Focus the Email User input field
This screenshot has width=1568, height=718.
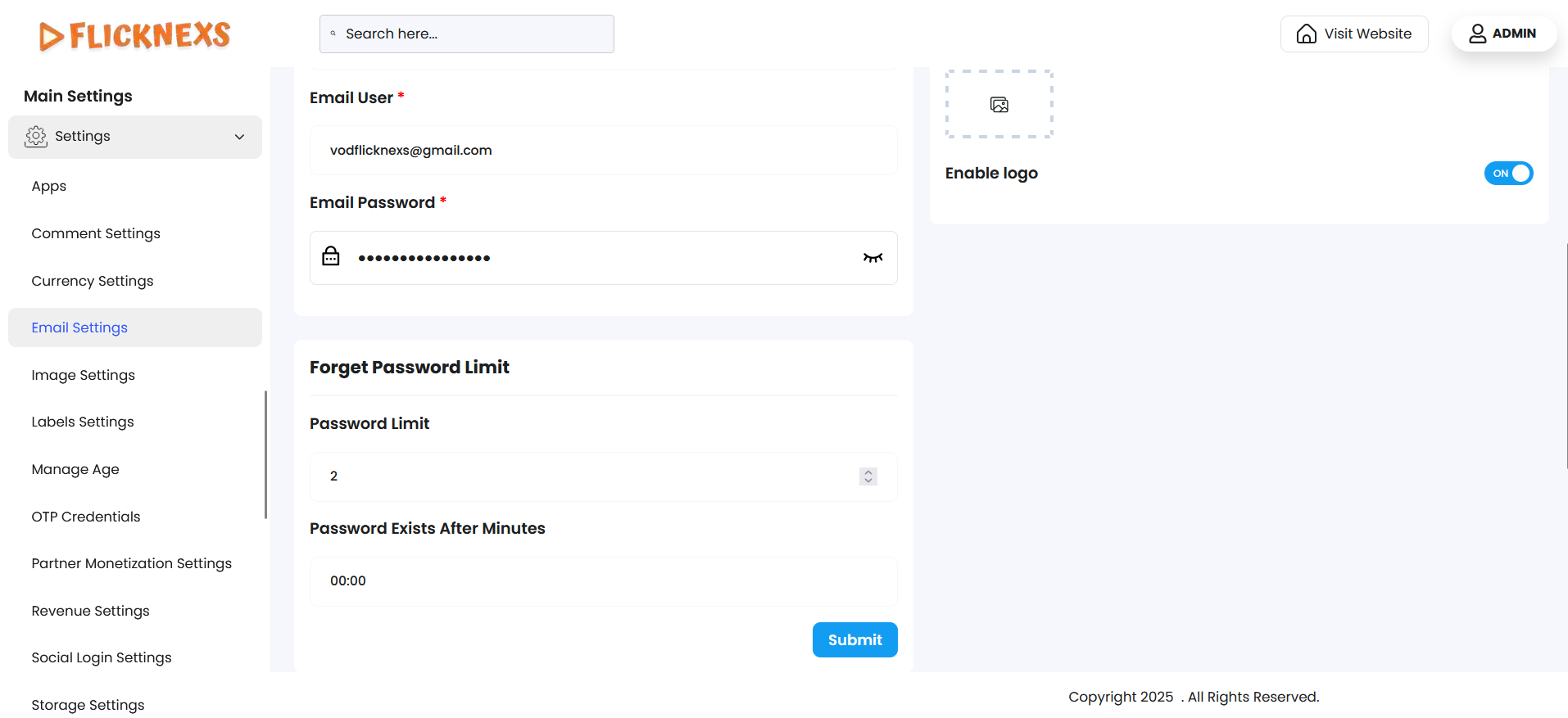coord(603,151)
